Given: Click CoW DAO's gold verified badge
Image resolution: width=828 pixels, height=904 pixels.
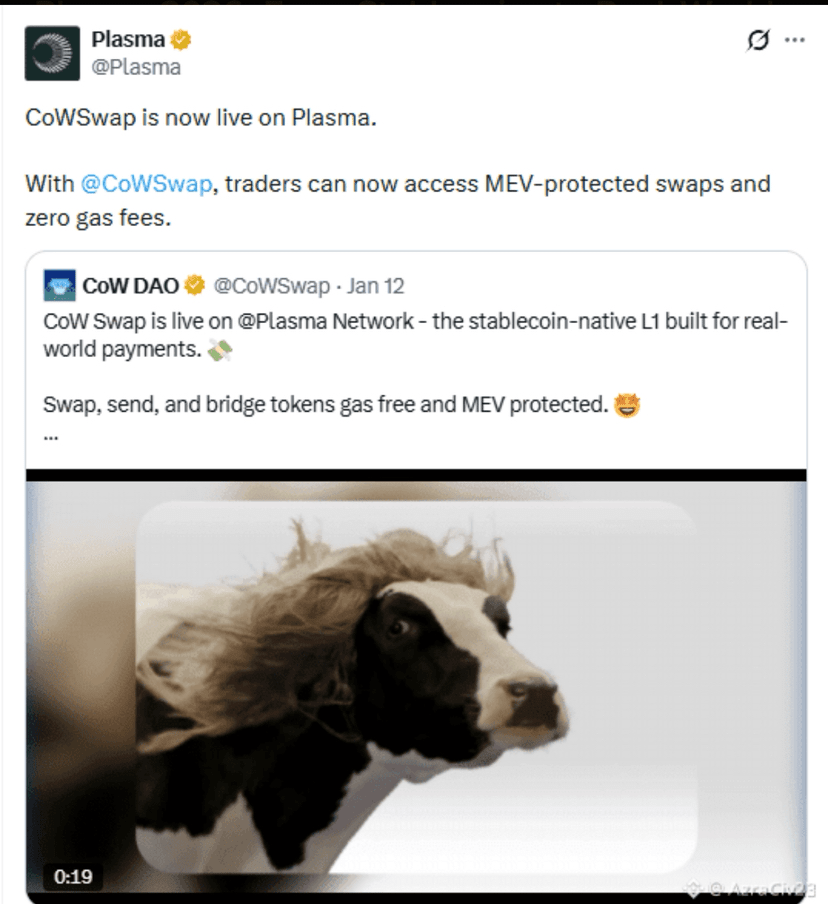Looking at the screenshot, I should [x=195, y=285].
